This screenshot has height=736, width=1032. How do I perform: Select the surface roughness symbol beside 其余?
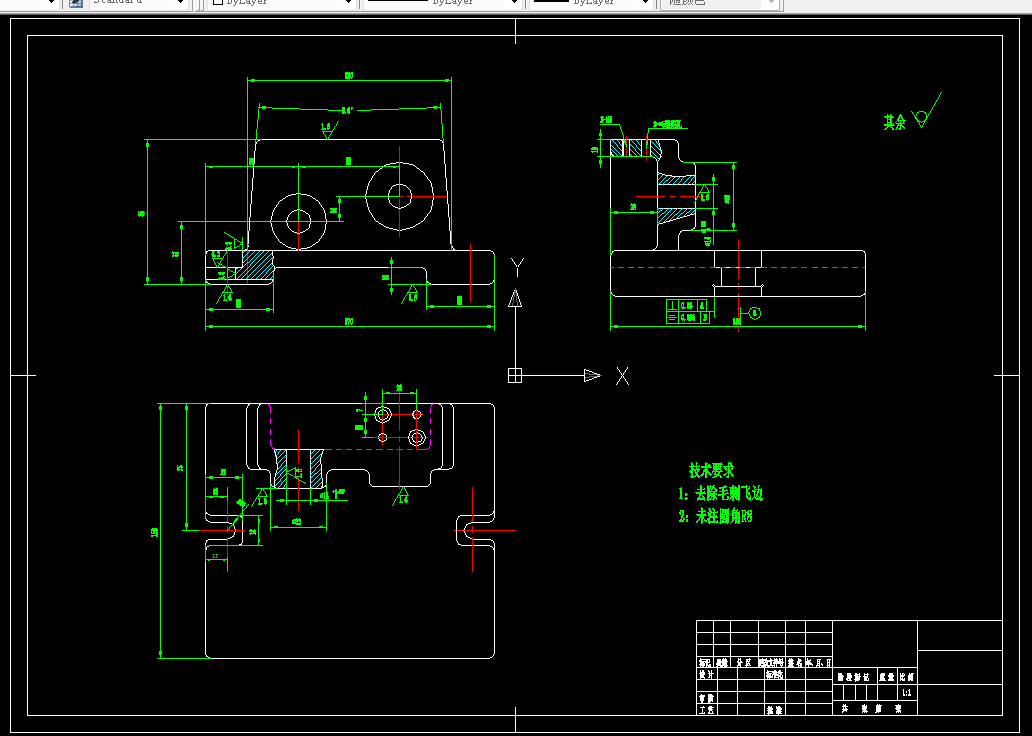pyautogui.click(x=927, y=111)
